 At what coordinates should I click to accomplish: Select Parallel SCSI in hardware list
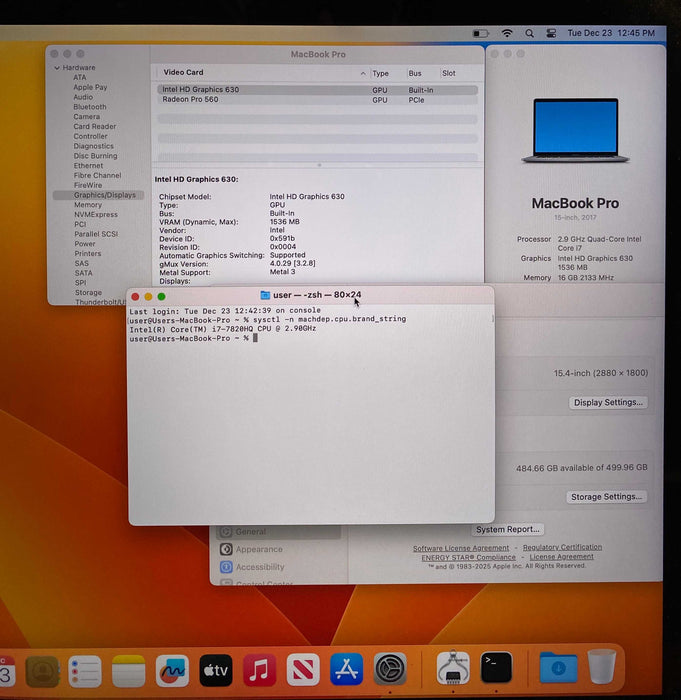coord(96,234)
